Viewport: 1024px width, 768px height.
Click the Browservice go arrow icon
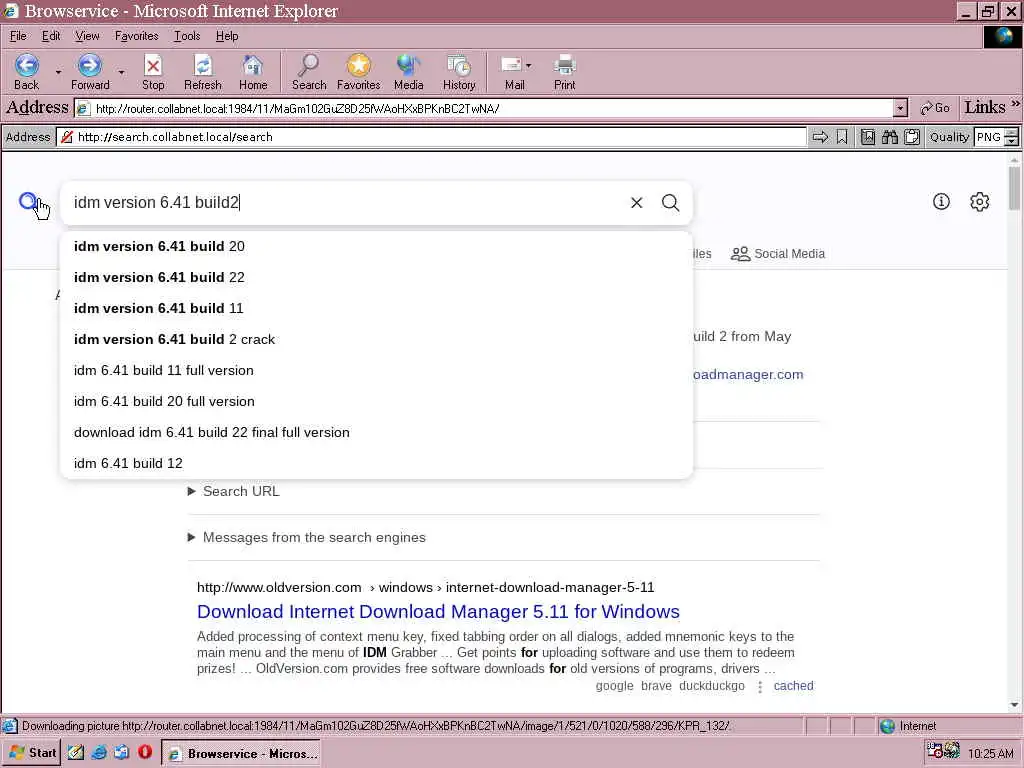click(x=820, y=136)
